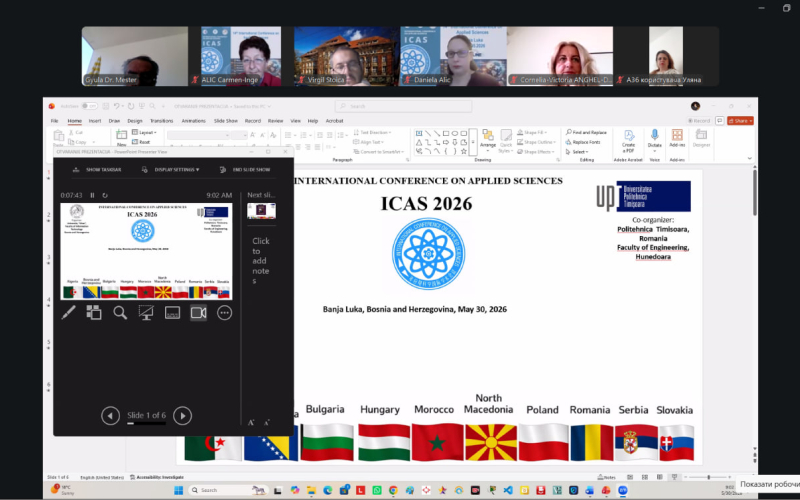Open Visual Studio Code from taskbar

pyautogui.click(x=508, y=490)
